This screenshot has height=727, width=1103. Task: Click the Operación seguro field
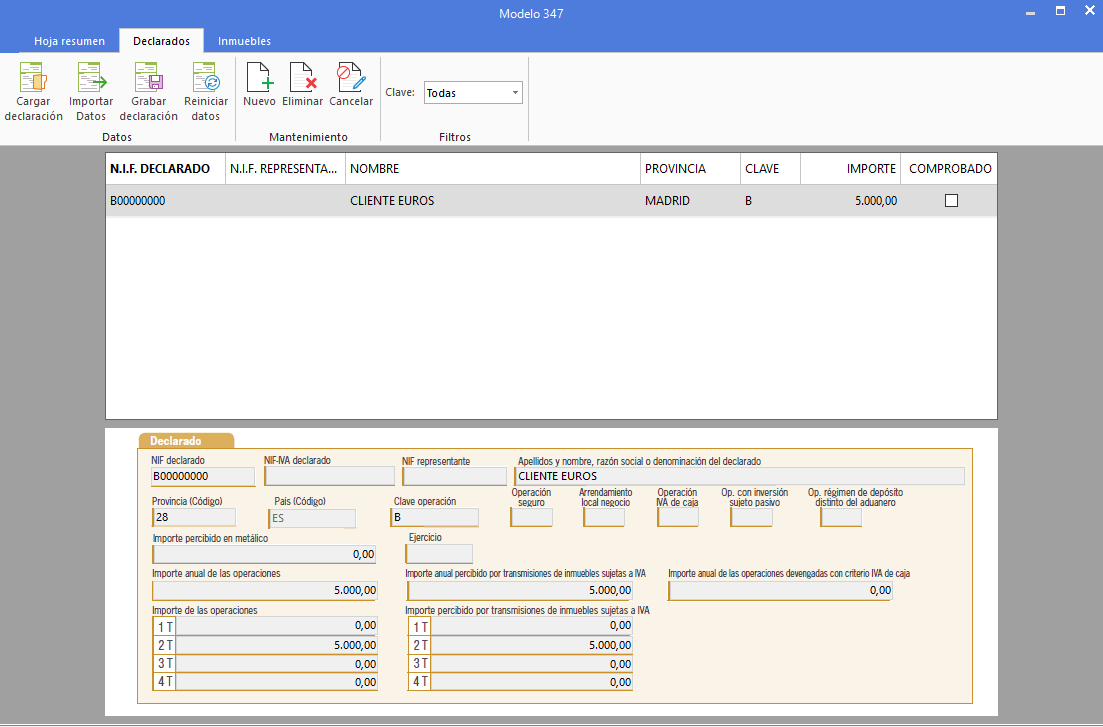[x=531, y=517]
